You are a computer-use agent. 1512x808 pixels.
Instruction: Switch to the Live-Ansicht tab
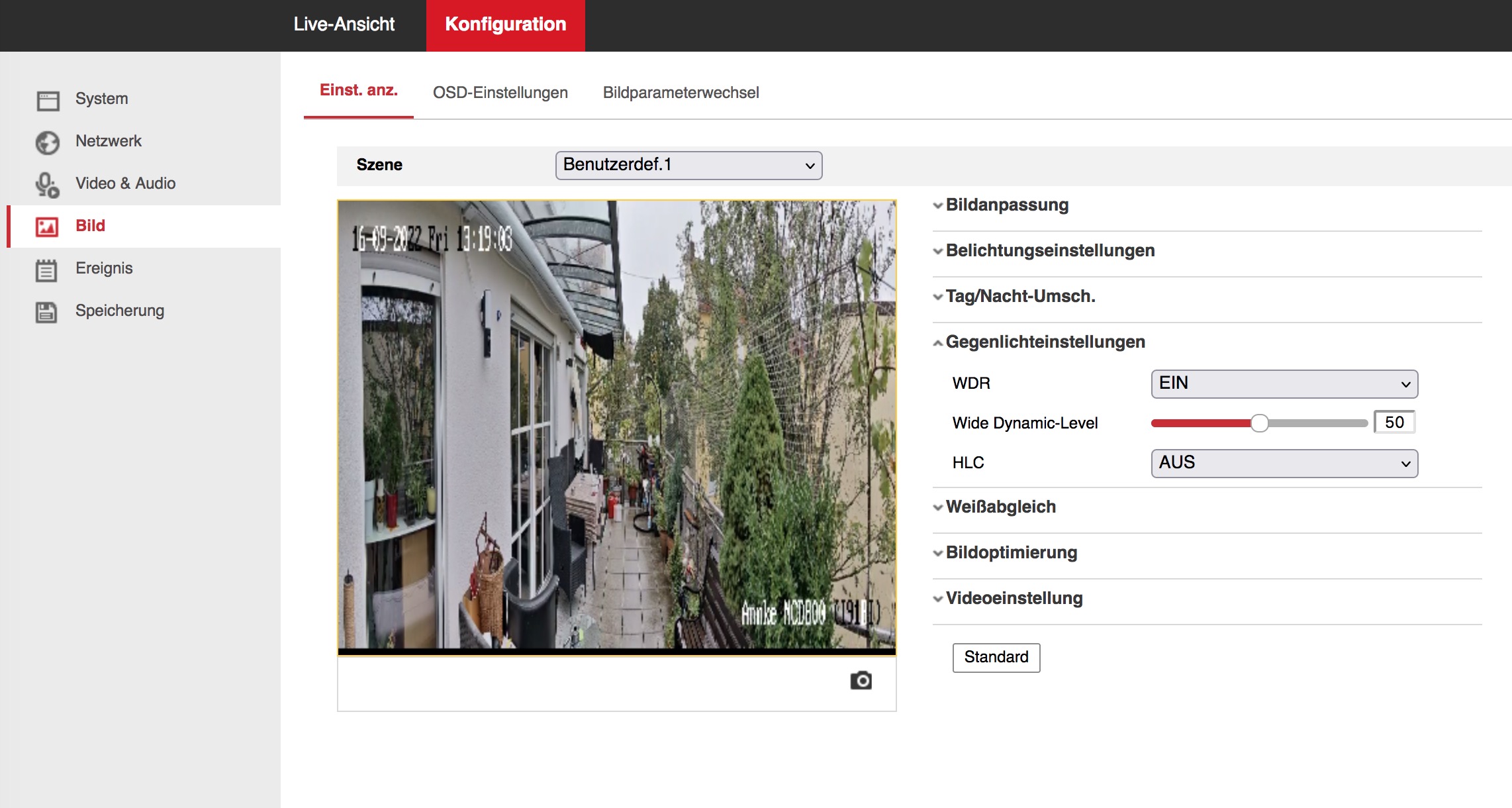[344, 25]
